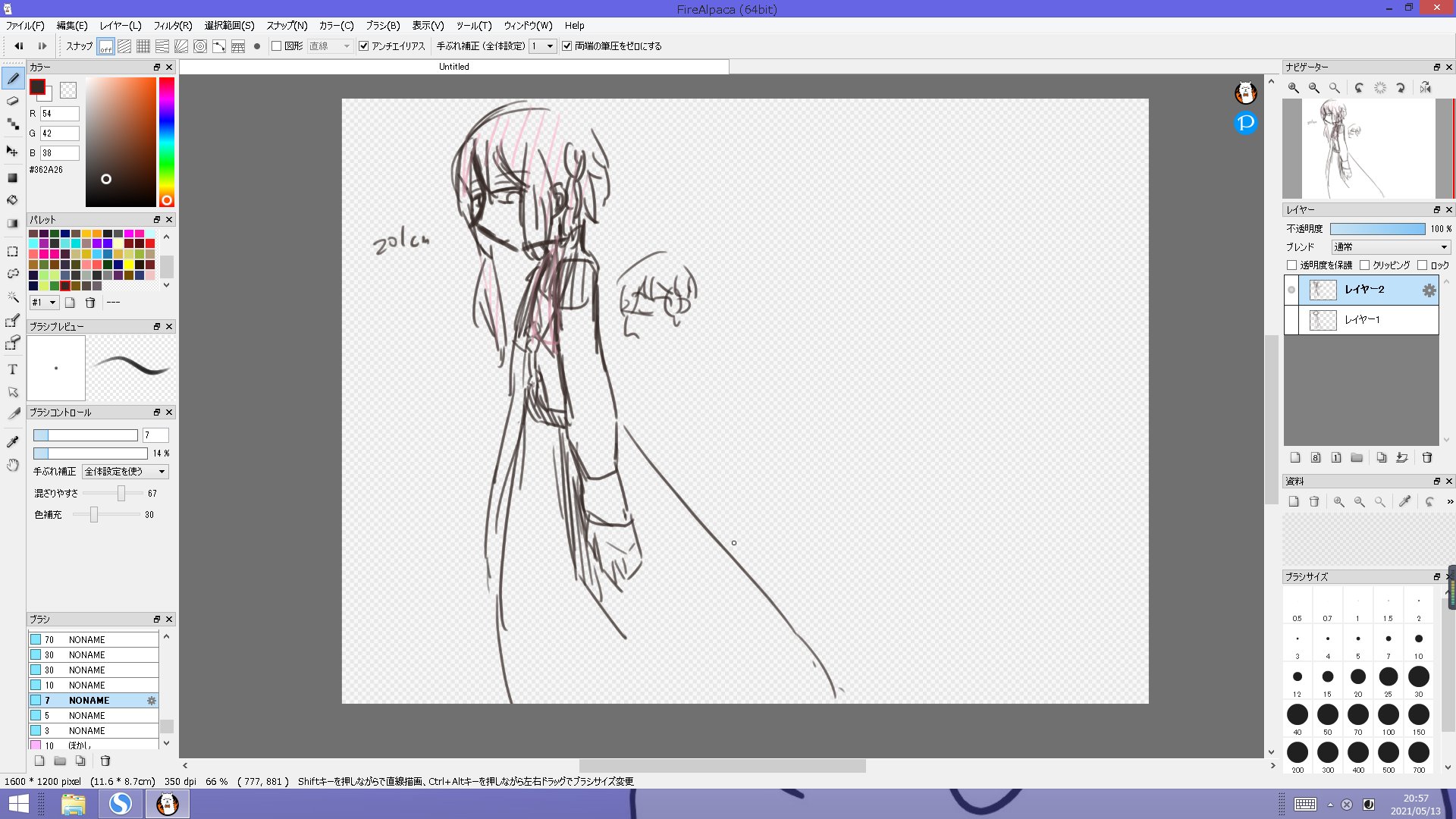Select the Text tool
This screenshot has height=819, width=1456.
pos(13,369)
